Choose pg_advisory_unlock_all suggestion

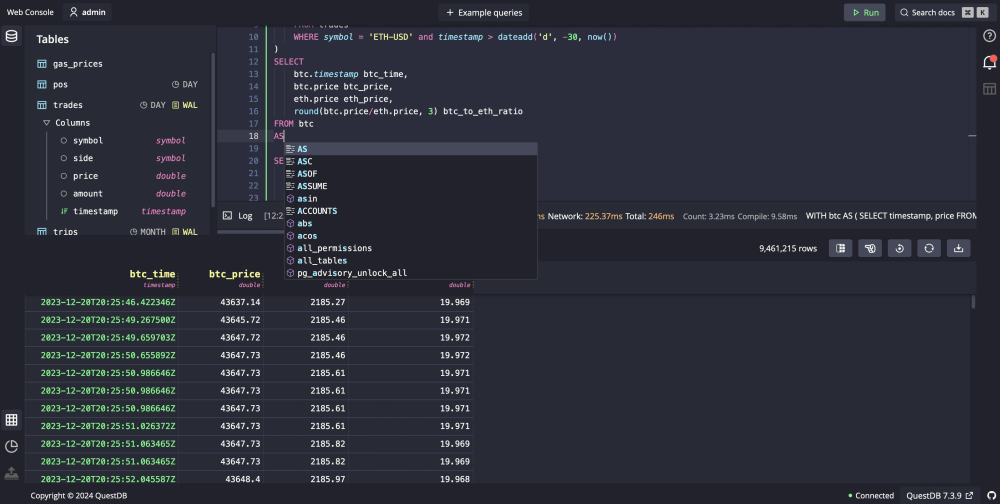click(x=411, y=273)
